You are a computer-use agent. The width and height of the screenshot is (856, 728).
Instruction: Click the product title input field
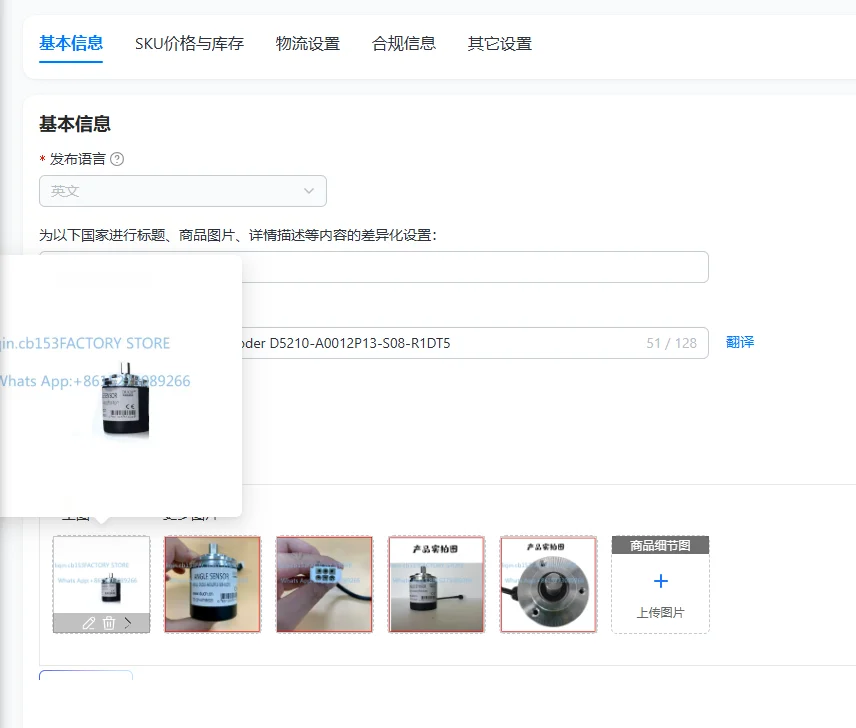tap(474, 343)
